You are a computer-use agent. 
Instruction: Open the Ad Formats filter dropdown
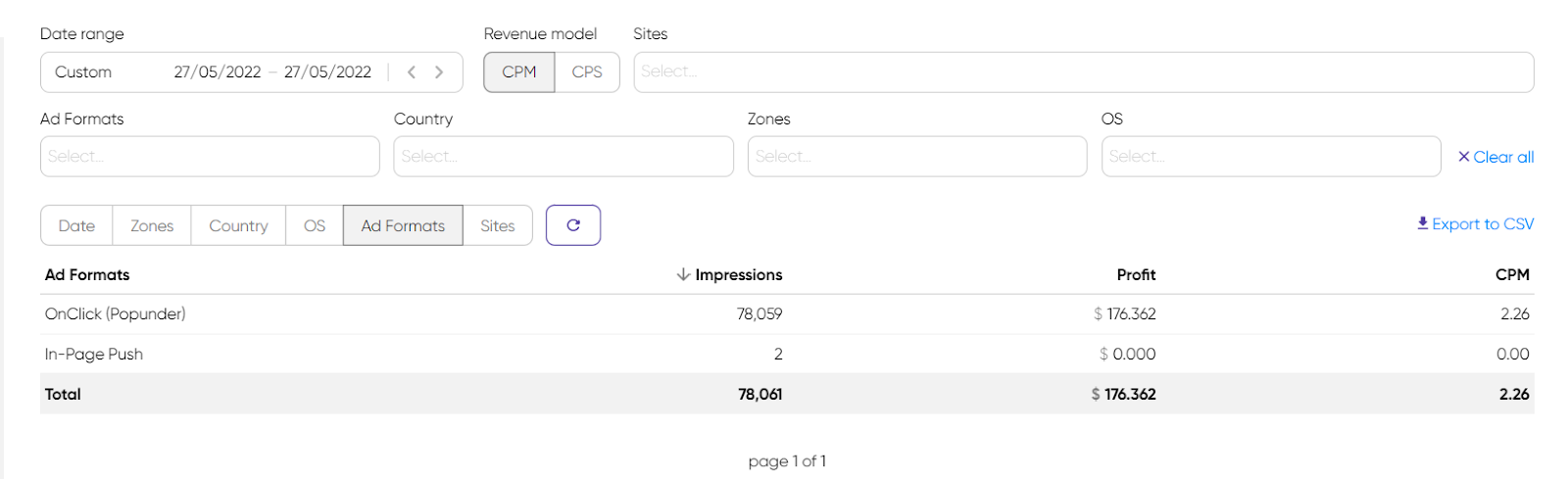click(x=210, y=157)
